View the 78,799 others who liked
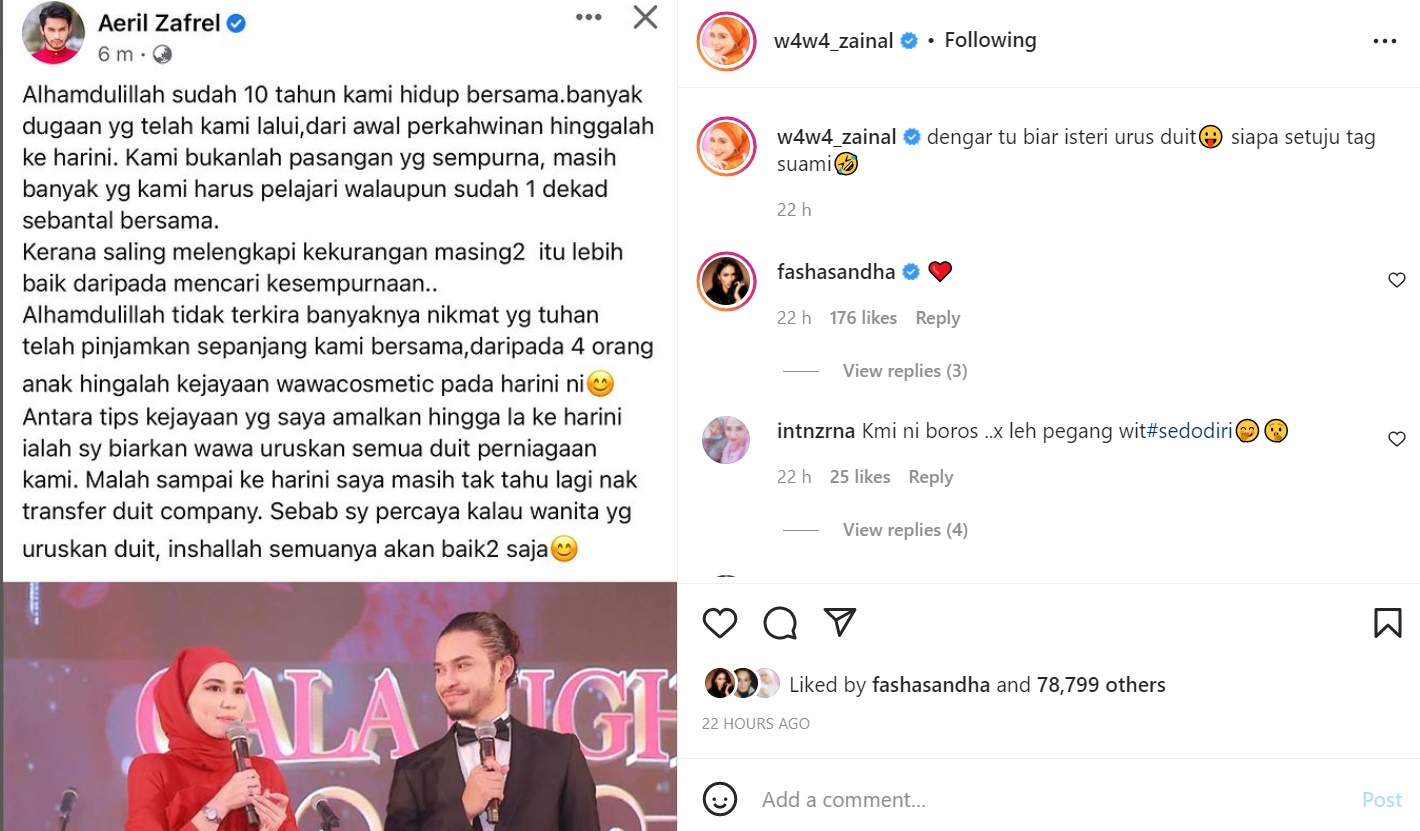The image size is (1420, 831). pos(1100,685)
